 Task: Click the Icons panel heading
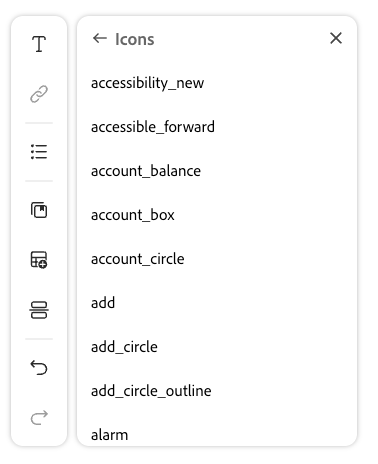pos(135,39)
